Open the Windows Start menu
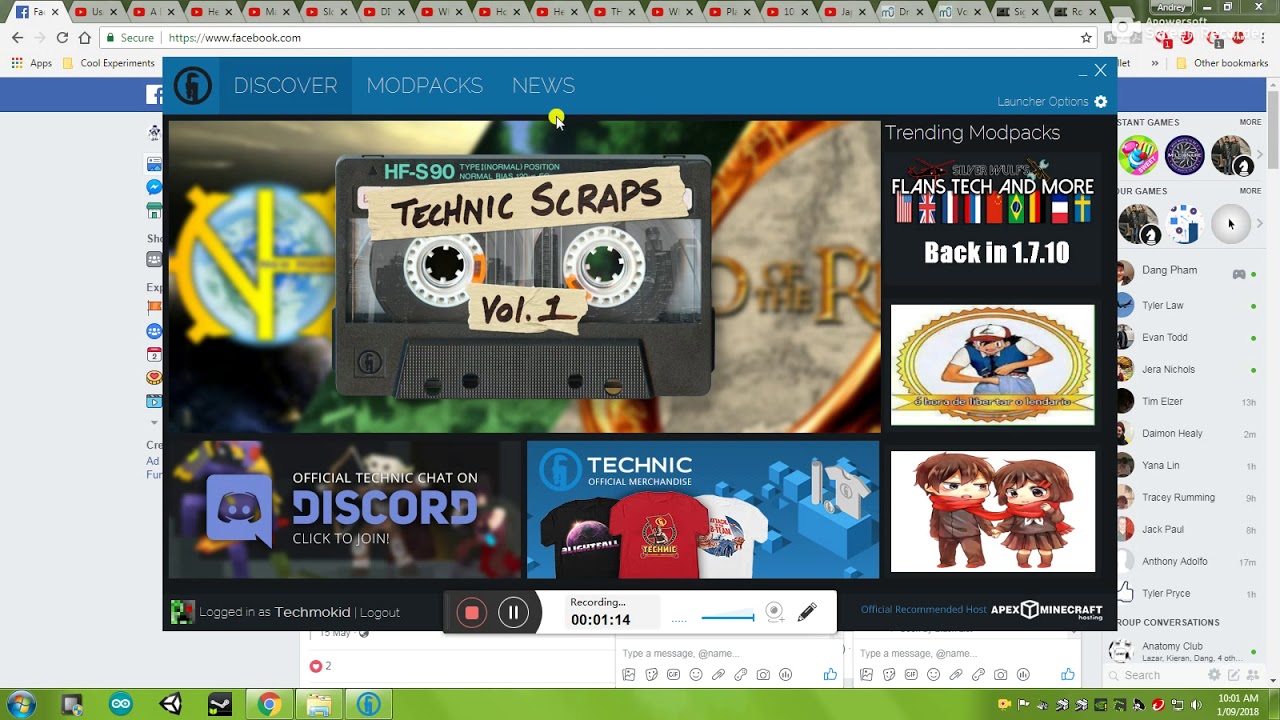1280x720 pixels. coord(19,704)
